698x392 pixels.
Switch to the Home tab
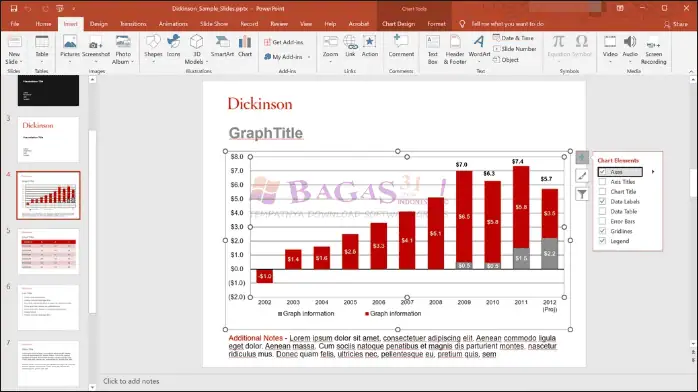tap(43, 24)
